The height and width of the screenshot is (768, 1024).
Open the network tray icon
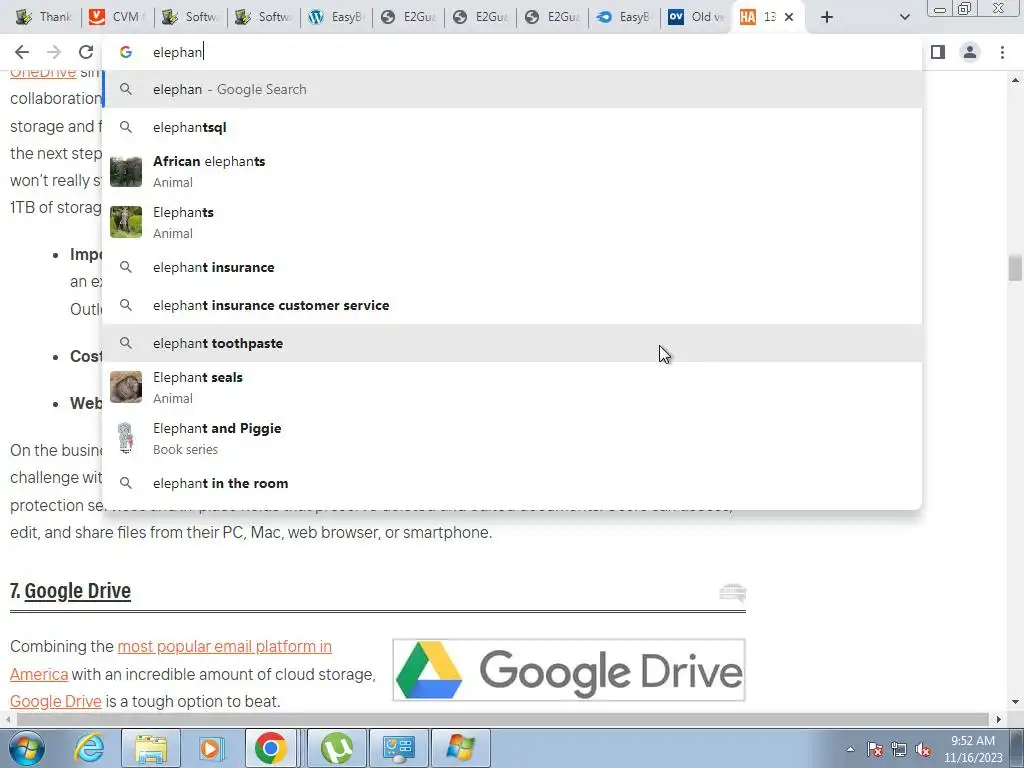pos(899,749)
